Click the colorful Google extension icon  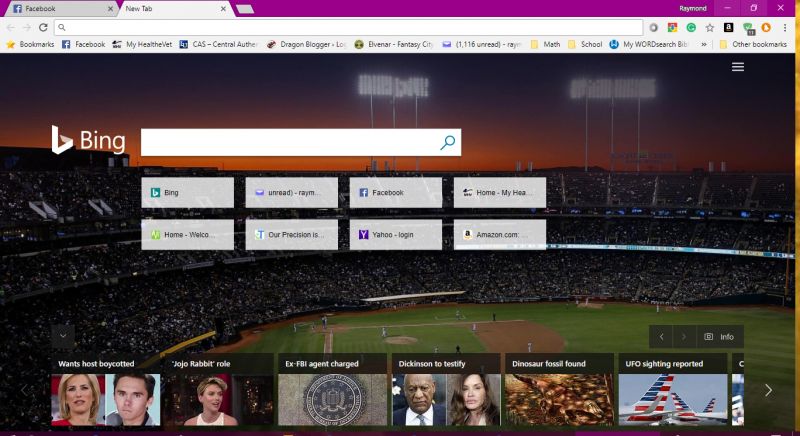pos(672,28)
